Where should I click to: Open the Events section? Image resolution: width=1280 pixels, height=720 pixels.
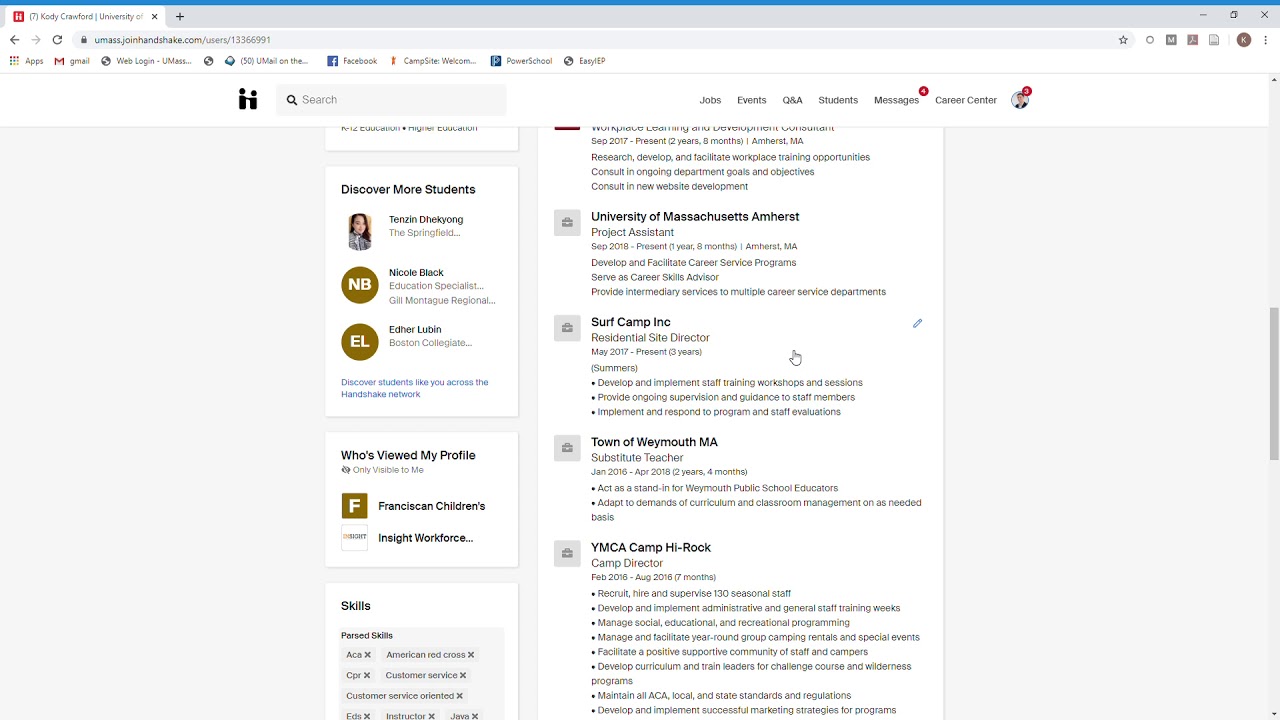point(752,100)
